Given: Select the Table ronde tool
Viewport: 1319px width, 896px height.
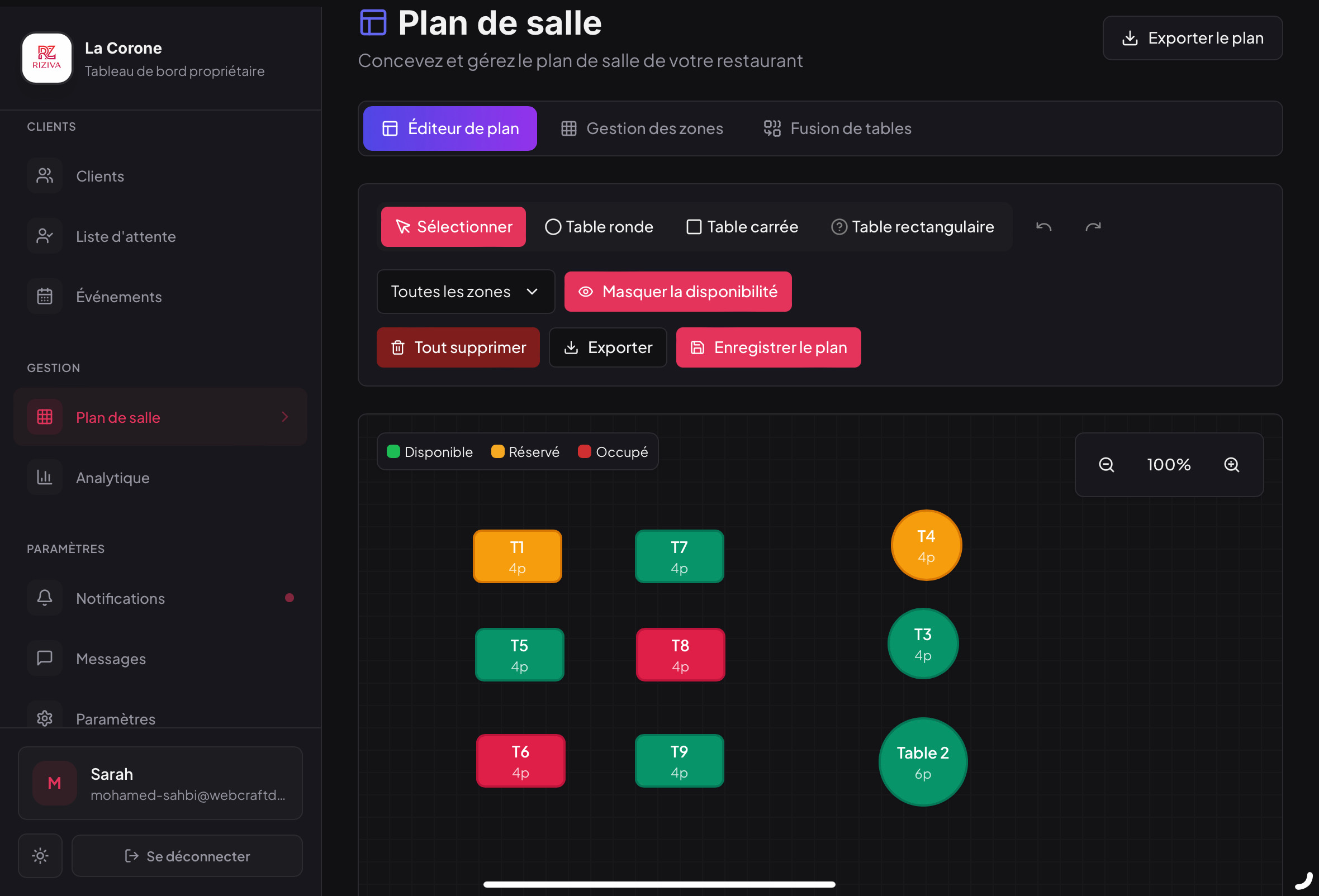Looking at the screenshot, I should click(x=598, y=226).
